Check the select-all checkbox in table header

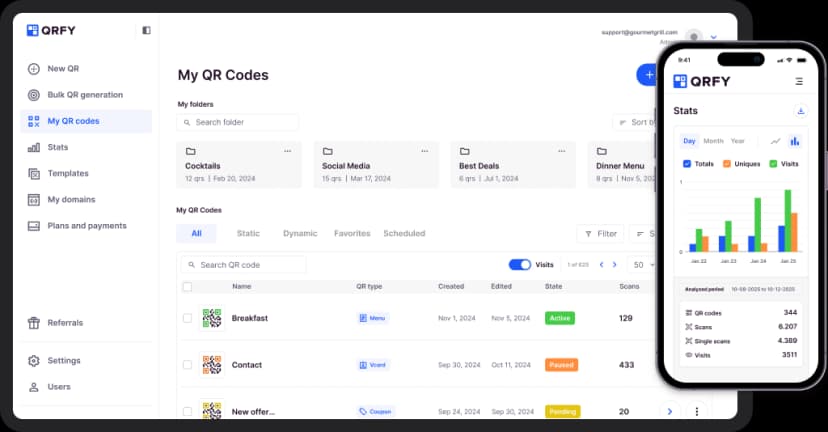(x=187, y=287)
